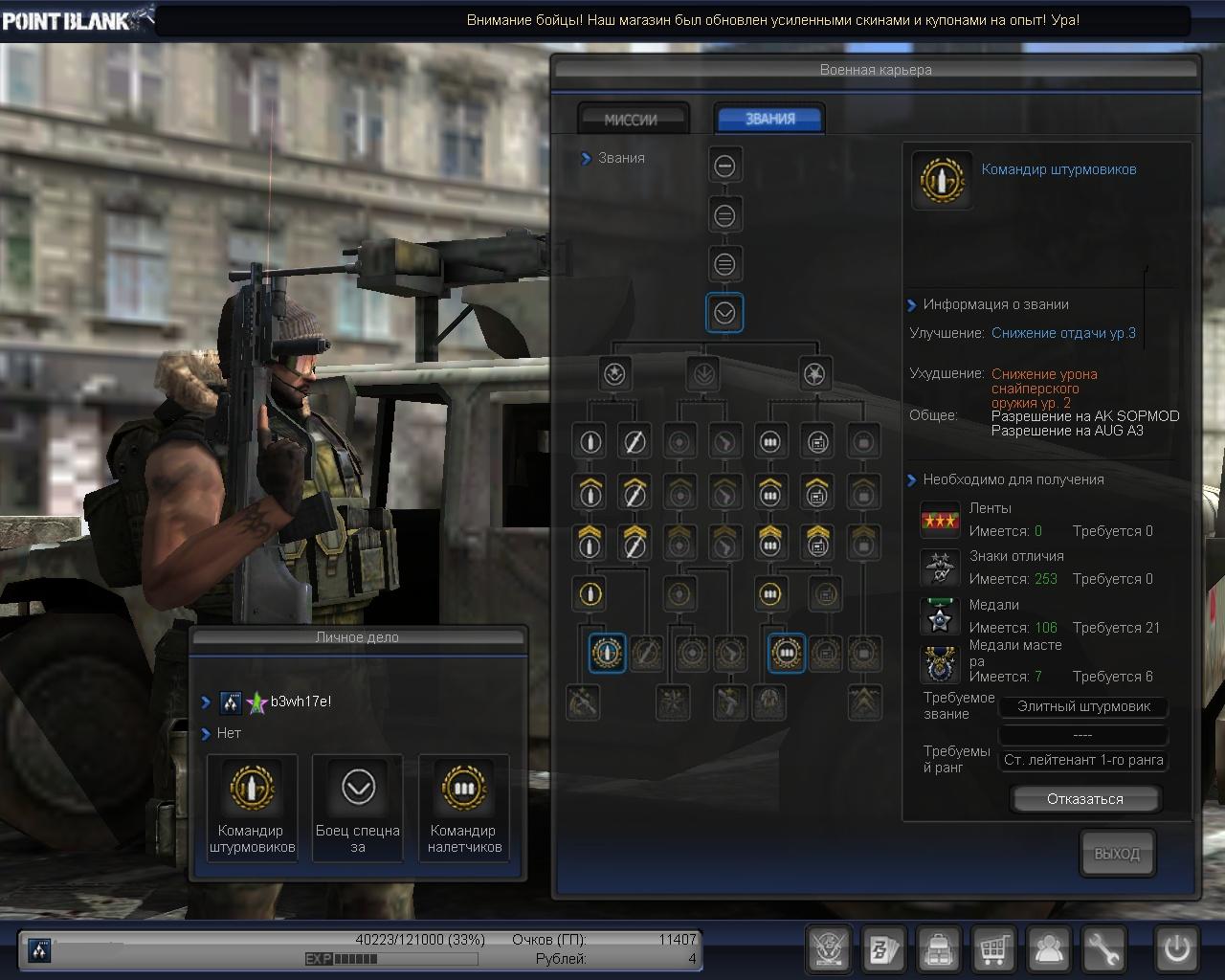Open the PB cards icon
Screen dimensions: 1225x980
[884, 950]
